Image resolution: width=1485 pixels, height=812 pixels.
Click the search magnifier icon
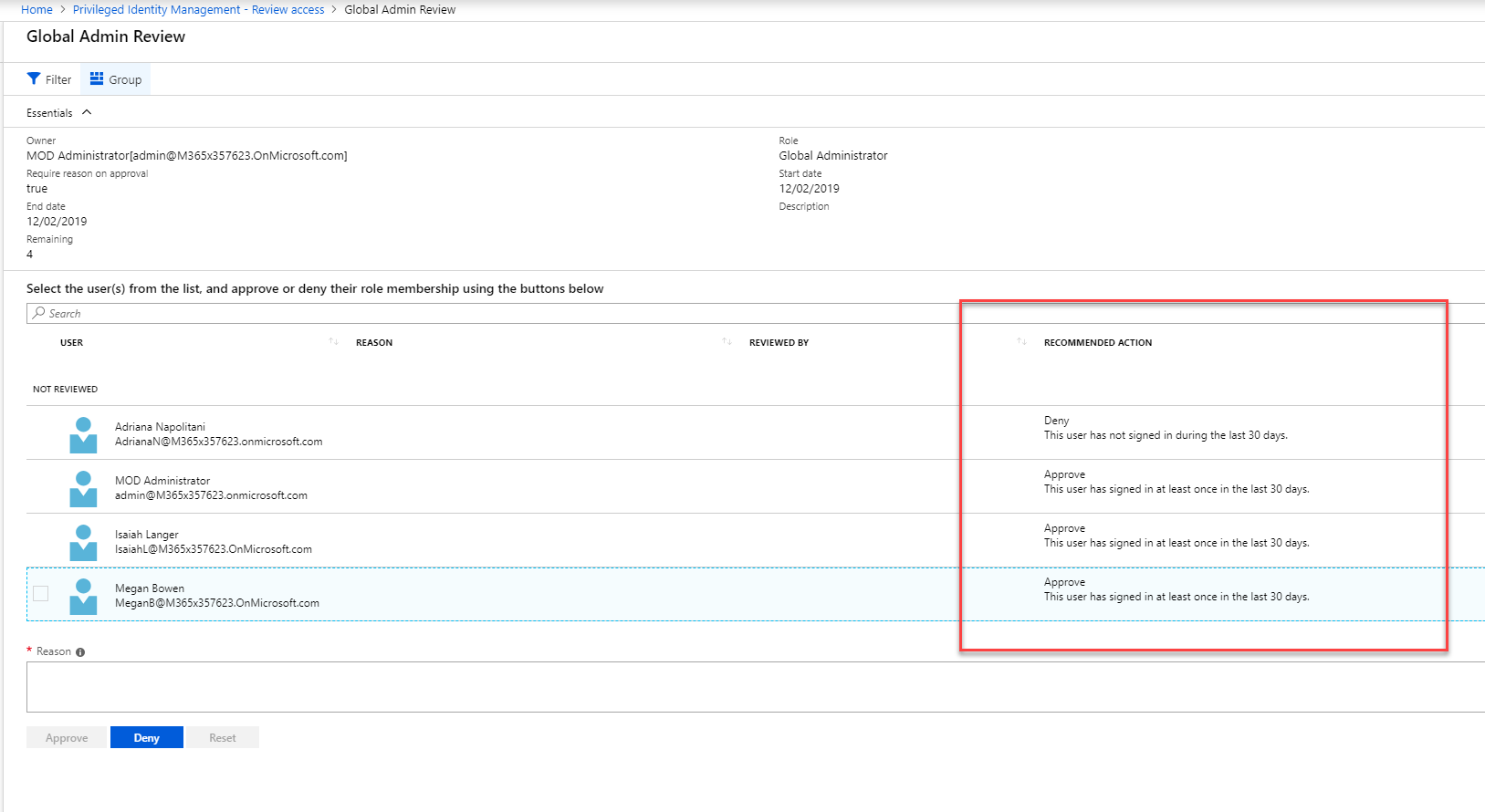coord(39,313)
